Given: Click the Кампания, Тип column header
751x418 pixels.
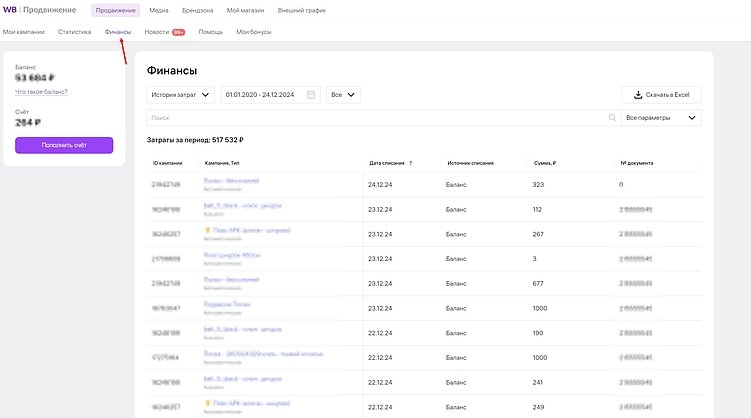Looking at the screenshot, I should pyautogui.click(x=222, y=163).
